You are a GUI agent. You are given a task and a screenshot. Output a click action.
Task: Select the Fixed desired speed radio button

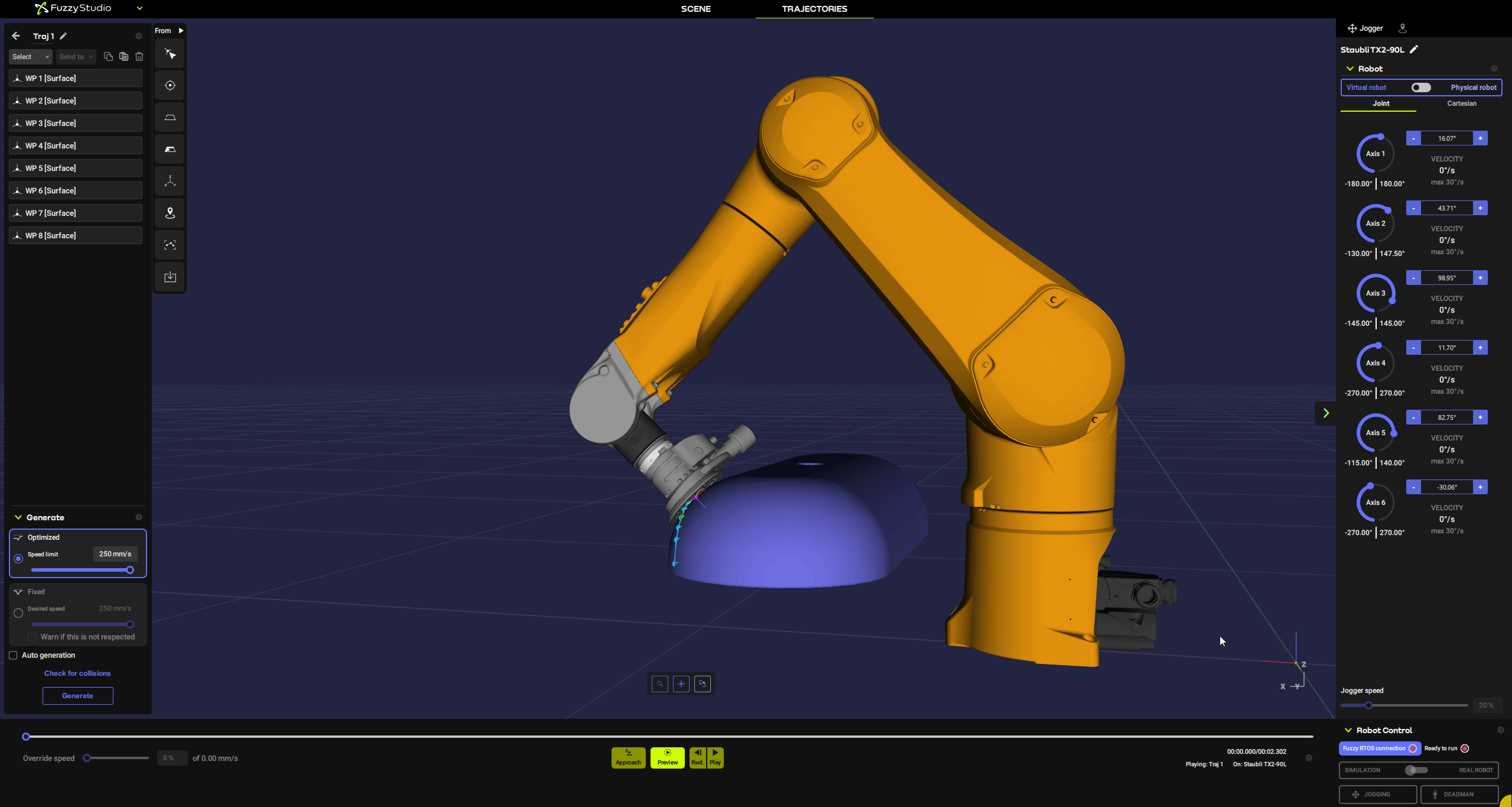18,613
